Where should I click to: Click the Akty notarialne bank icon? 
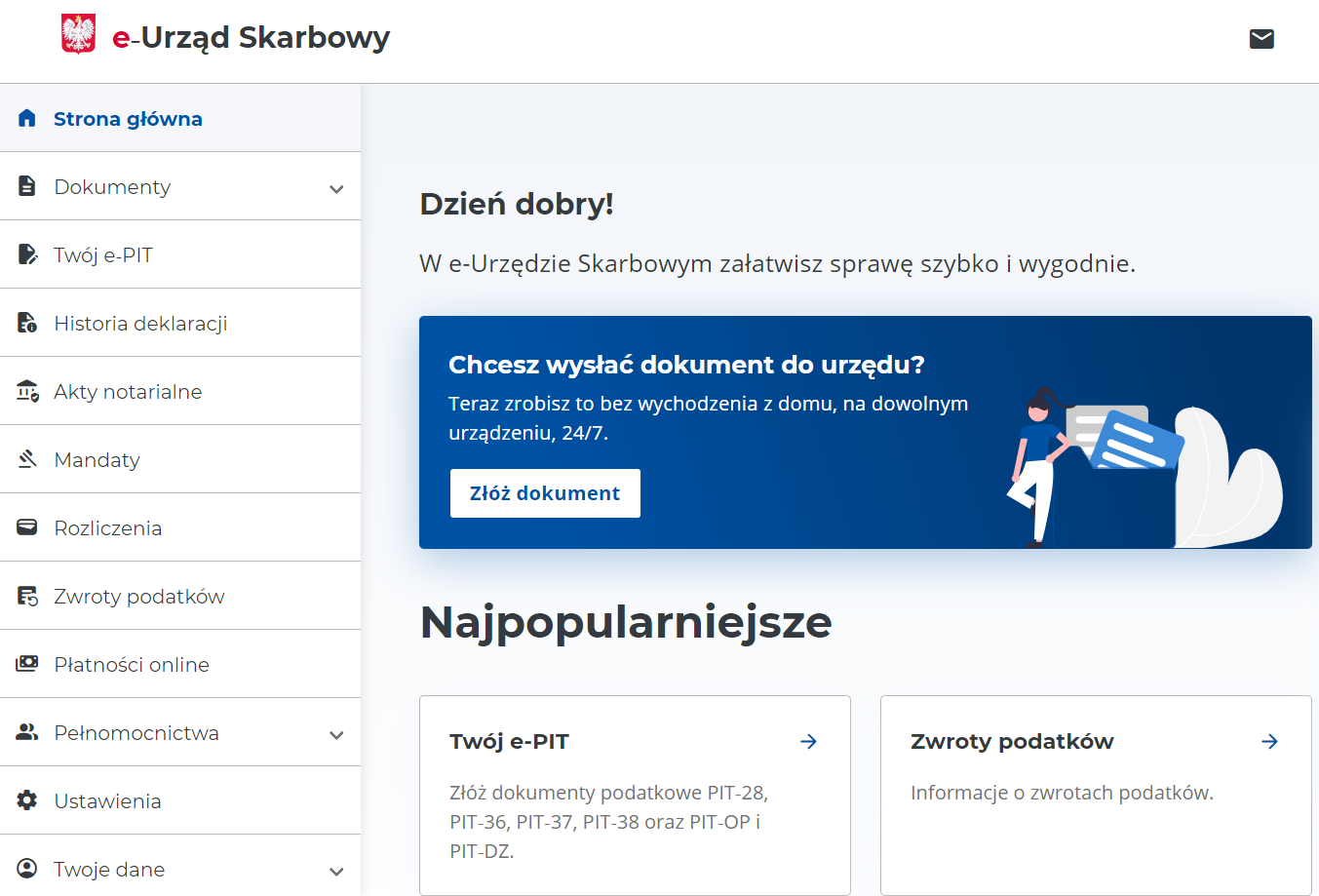[x=27, y=391]
